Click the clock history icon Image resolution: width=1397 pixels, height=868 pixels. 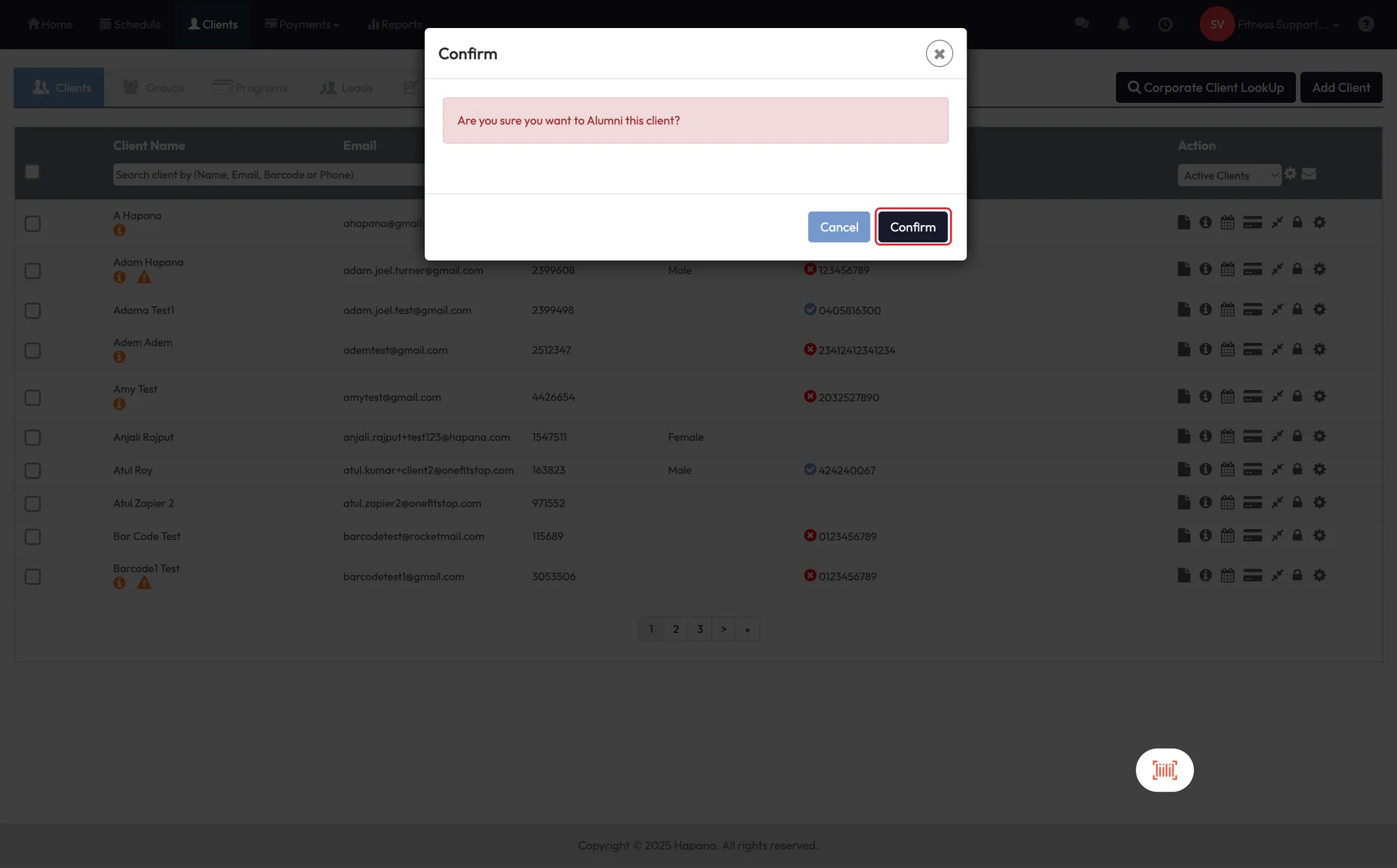[1165, 25]
